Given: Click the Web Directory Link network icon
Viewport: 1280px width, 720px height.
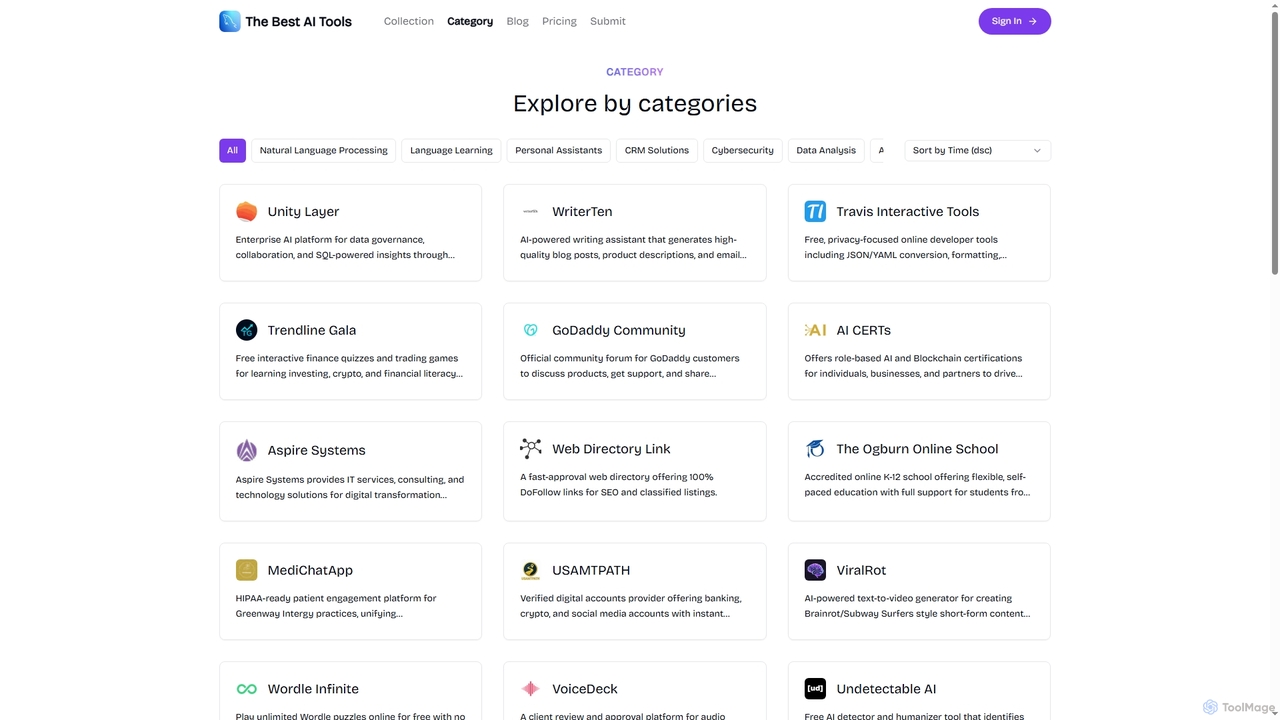Looking at the screenshot, I should (531, 449).
